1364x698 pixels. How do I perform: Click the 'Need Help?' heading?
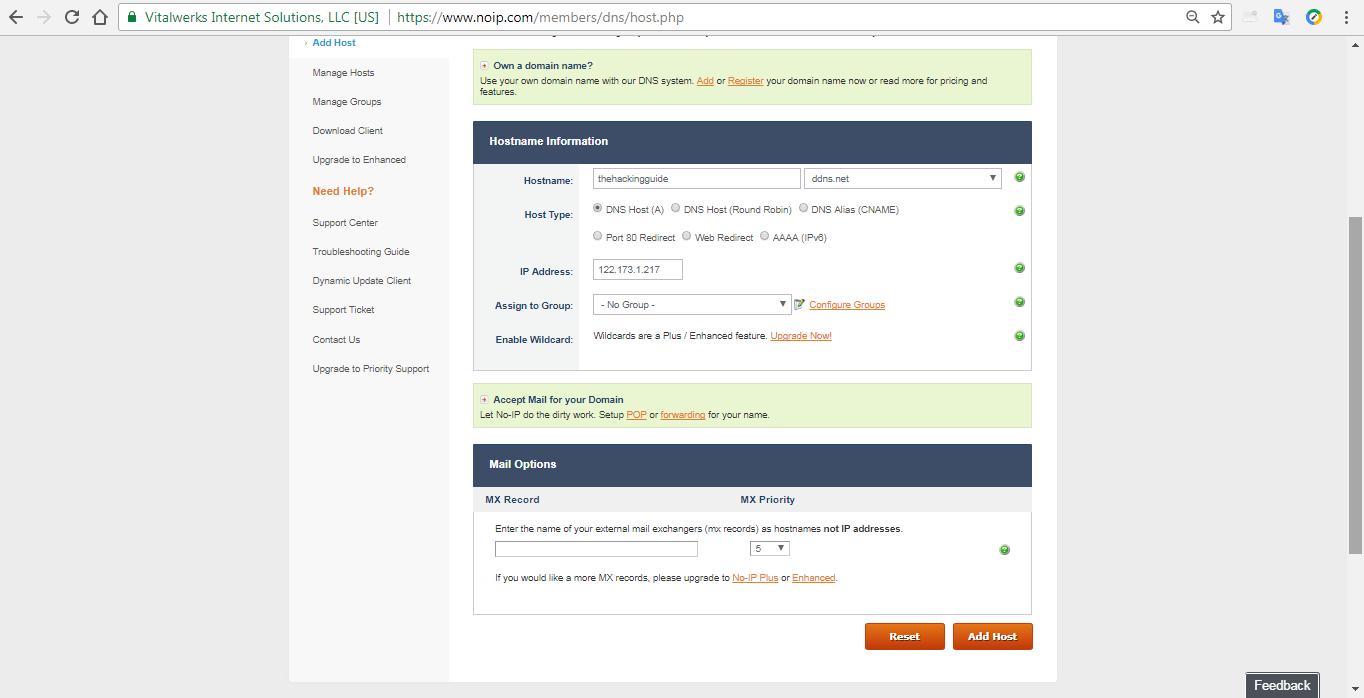(x=343, y=191)
